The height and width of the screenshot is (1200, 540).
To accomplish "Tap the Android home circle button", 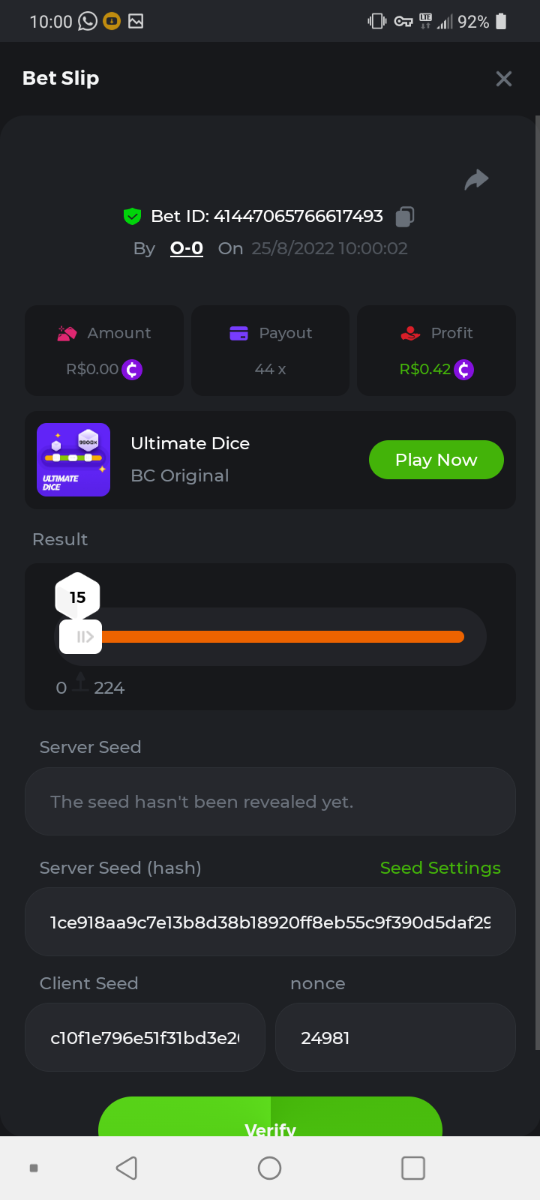I will [270, 1168].
